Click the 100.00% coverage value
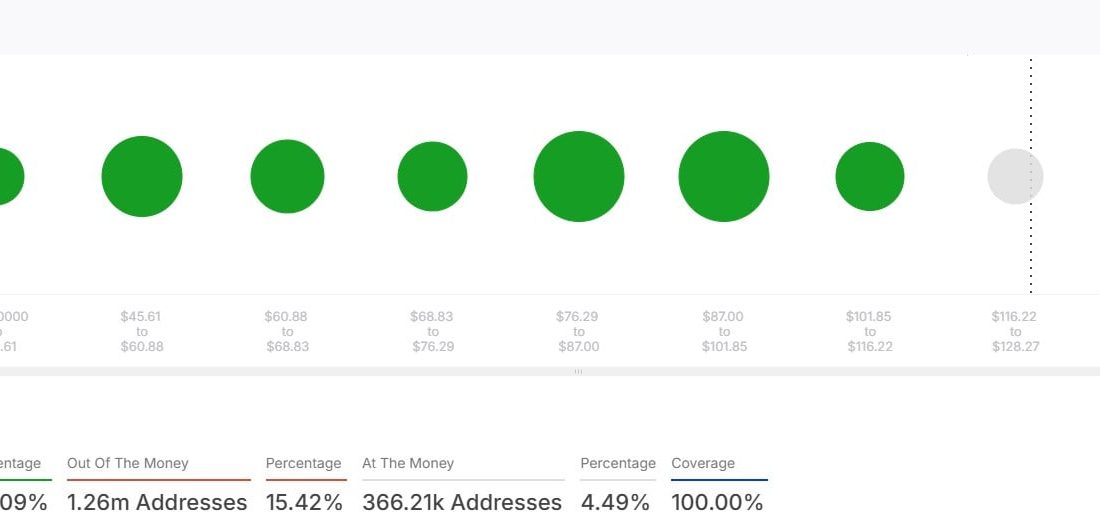1100x532 pixels. (719, 501)
